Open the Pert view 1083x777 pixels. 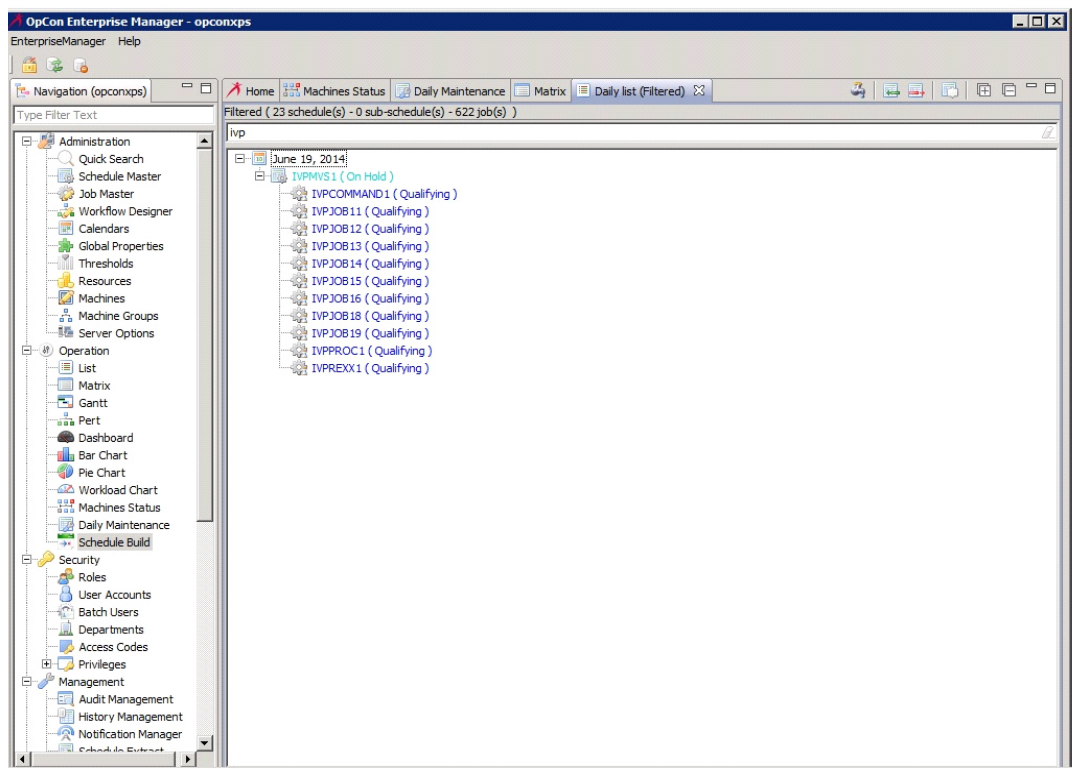point(89,420)
